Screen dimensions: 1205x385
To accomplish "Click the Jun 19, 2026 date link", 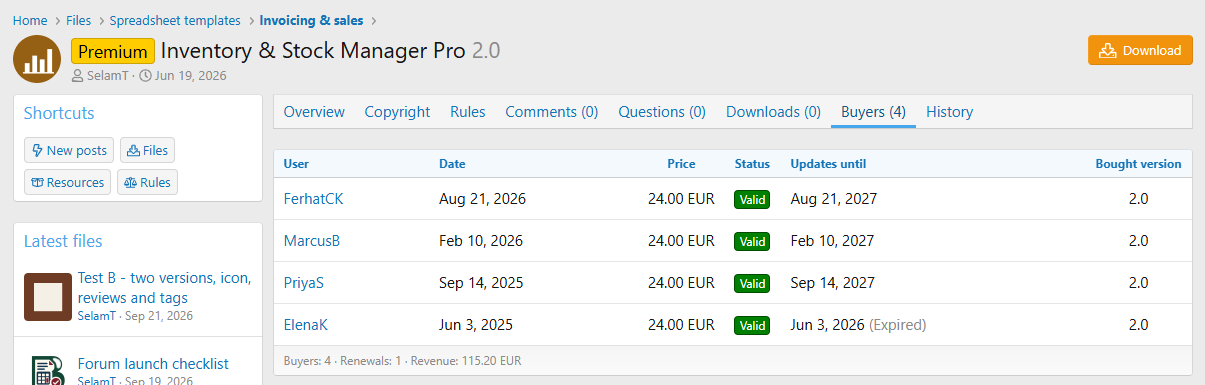I will (190, 76).
